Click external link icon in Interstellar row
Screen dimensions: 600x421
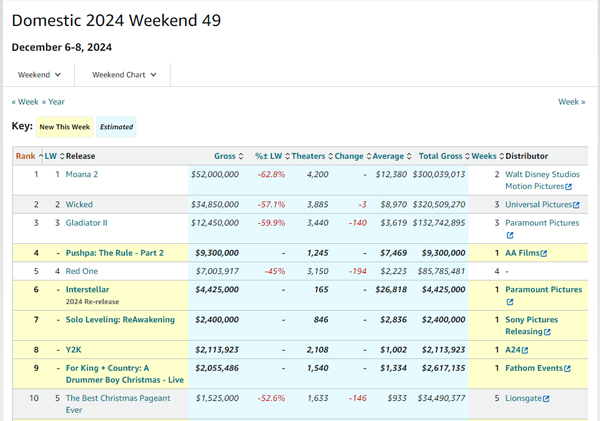point(510,302)
